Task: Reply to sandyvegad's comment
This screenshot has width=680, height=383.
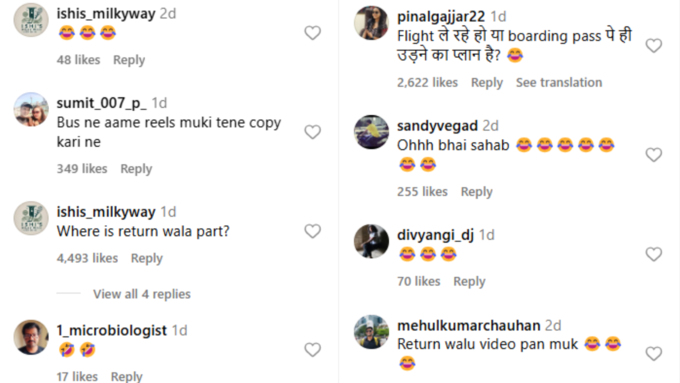Action: coord(476,192)
